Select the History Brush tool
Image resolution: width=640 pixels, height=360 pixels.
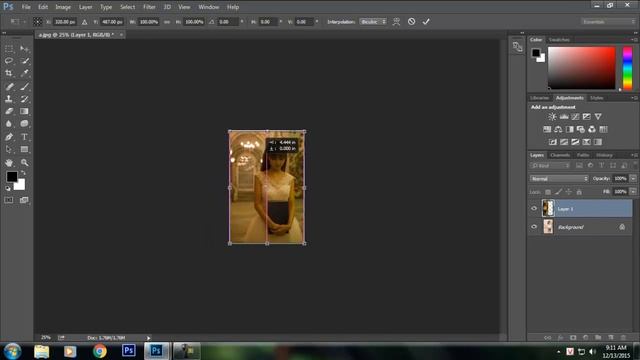pos(24,99)
